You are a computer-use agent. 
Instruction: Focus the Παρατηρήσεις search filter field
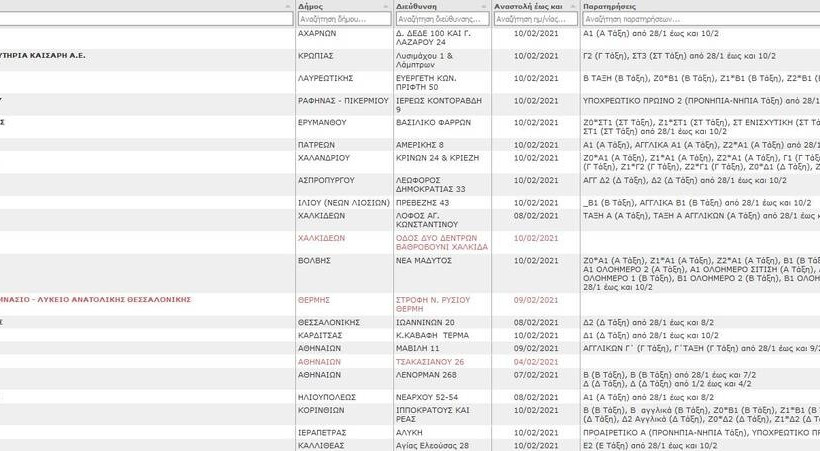[x=700, y=19]
